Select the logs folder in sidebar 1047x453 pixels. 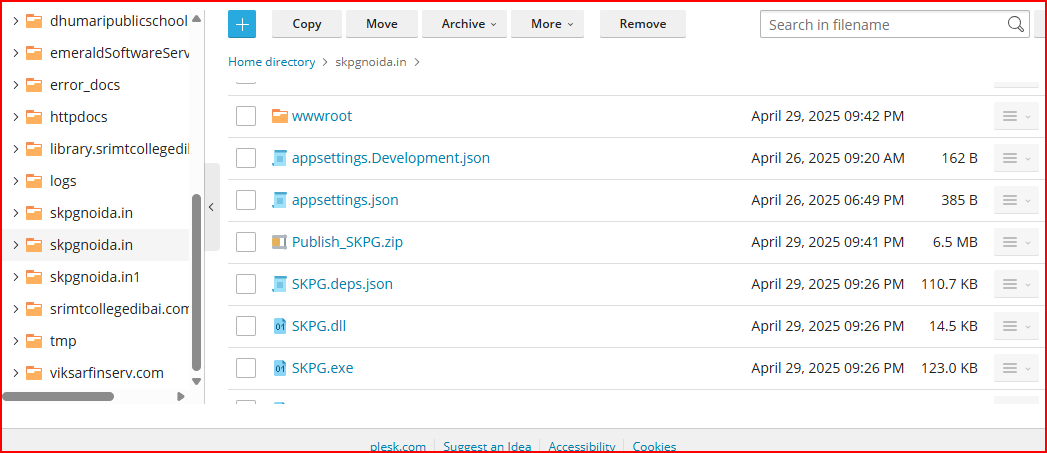tap(63, 181)
